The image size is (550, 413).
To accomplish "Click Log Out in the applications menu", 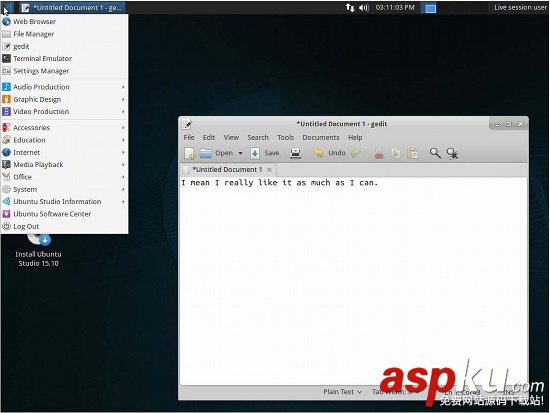I will click(x=65, y=226).
